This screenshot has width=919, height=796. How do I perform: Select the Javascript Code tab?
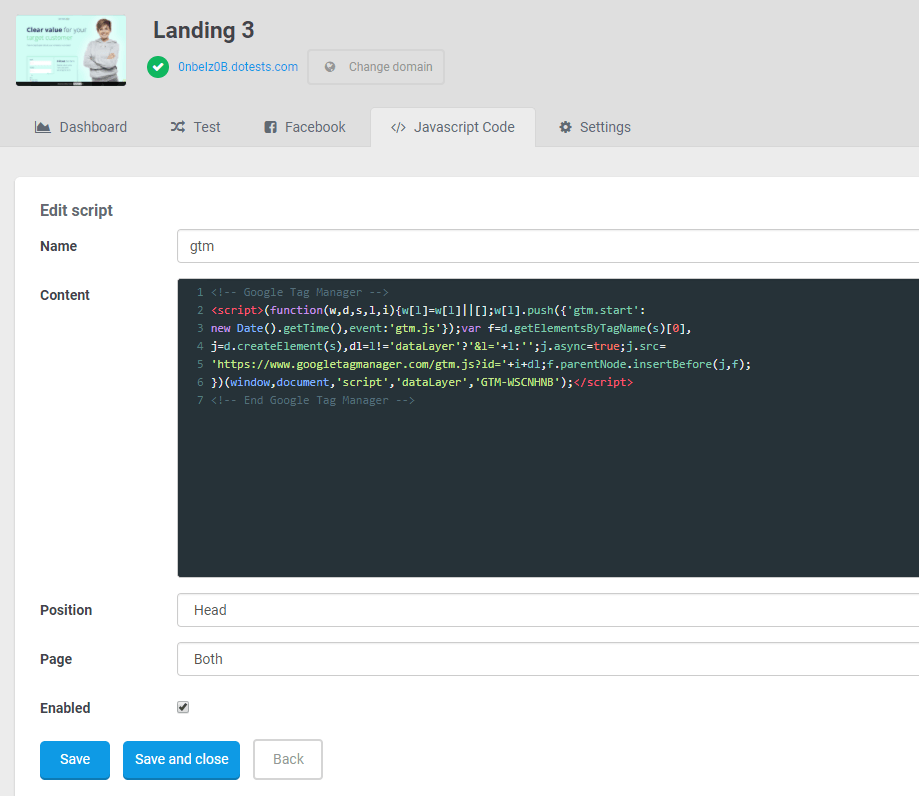point(453,127)
